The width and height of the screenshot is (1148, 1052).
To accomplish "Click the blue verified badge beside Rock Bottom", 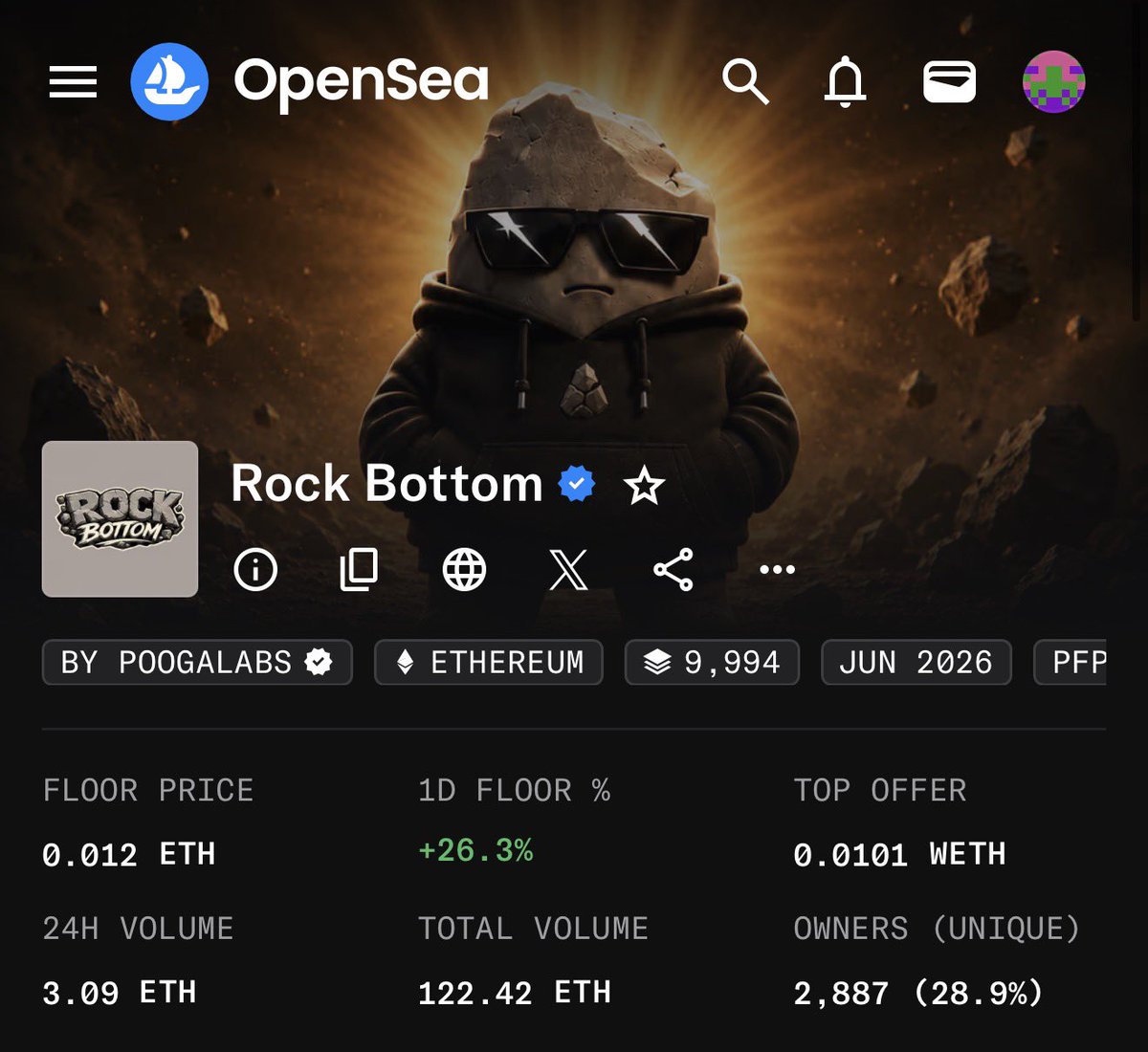I will (x=577, y=485).
